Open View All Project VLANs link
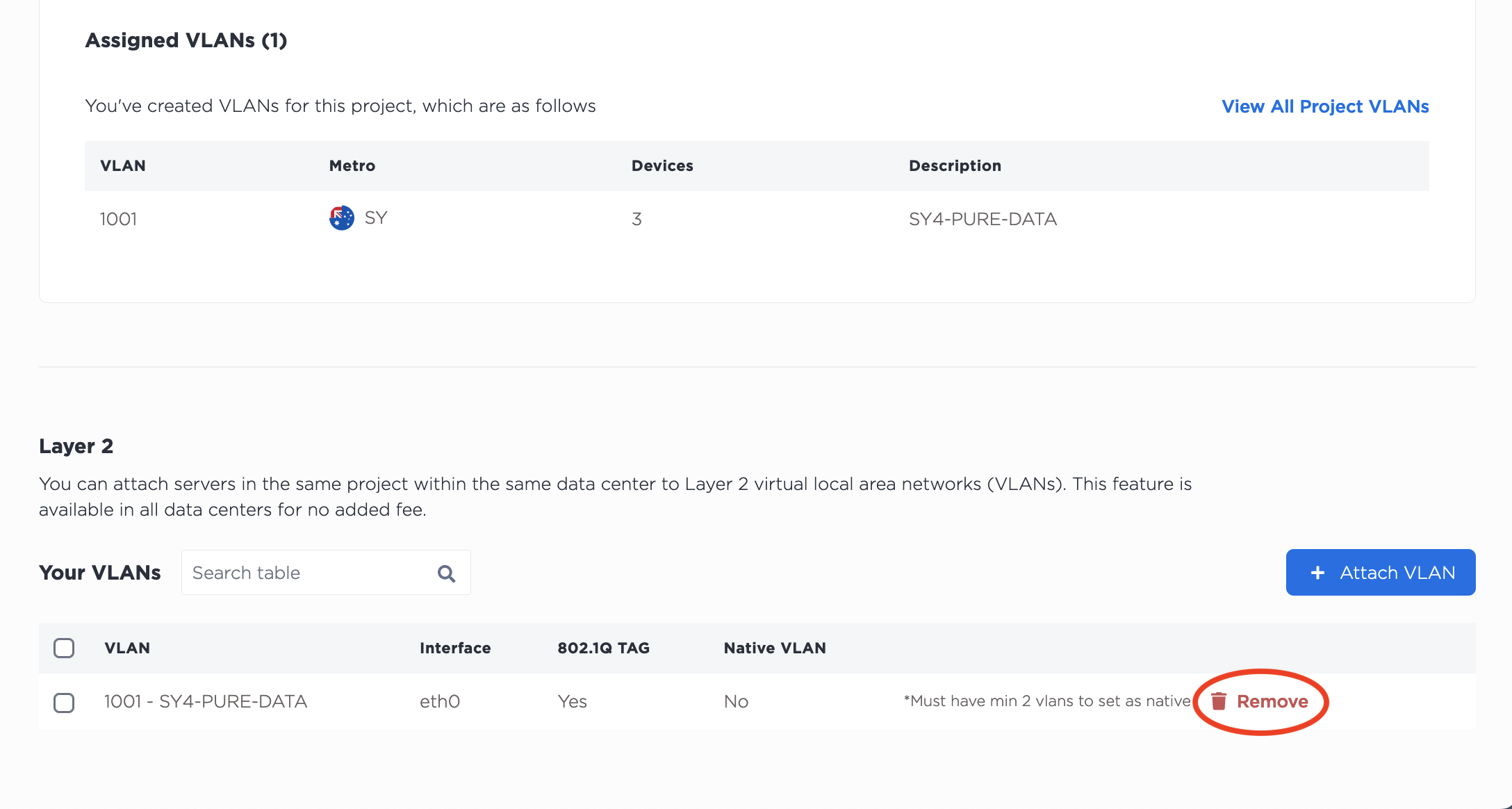This screenshot has width=1512, height=809. pyautogui.click(x=1325, y=106)
